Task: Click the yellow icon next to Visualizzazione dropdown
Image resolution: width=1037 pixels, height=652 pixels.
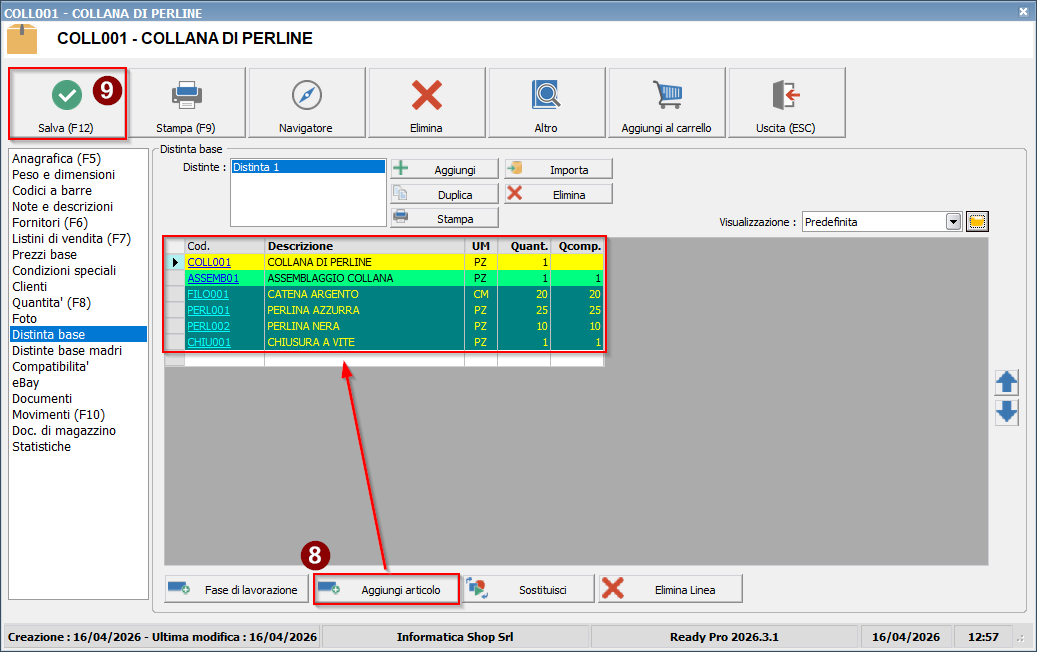Action: (978, 221)
